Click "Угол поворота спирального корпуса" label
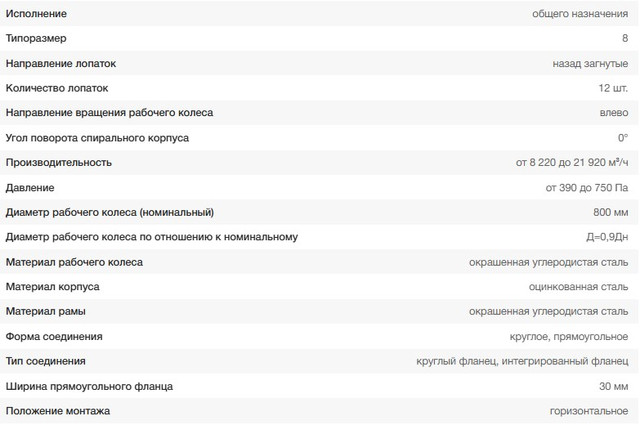The height and width of the screenshot is (434, 640). click(97, 138)
